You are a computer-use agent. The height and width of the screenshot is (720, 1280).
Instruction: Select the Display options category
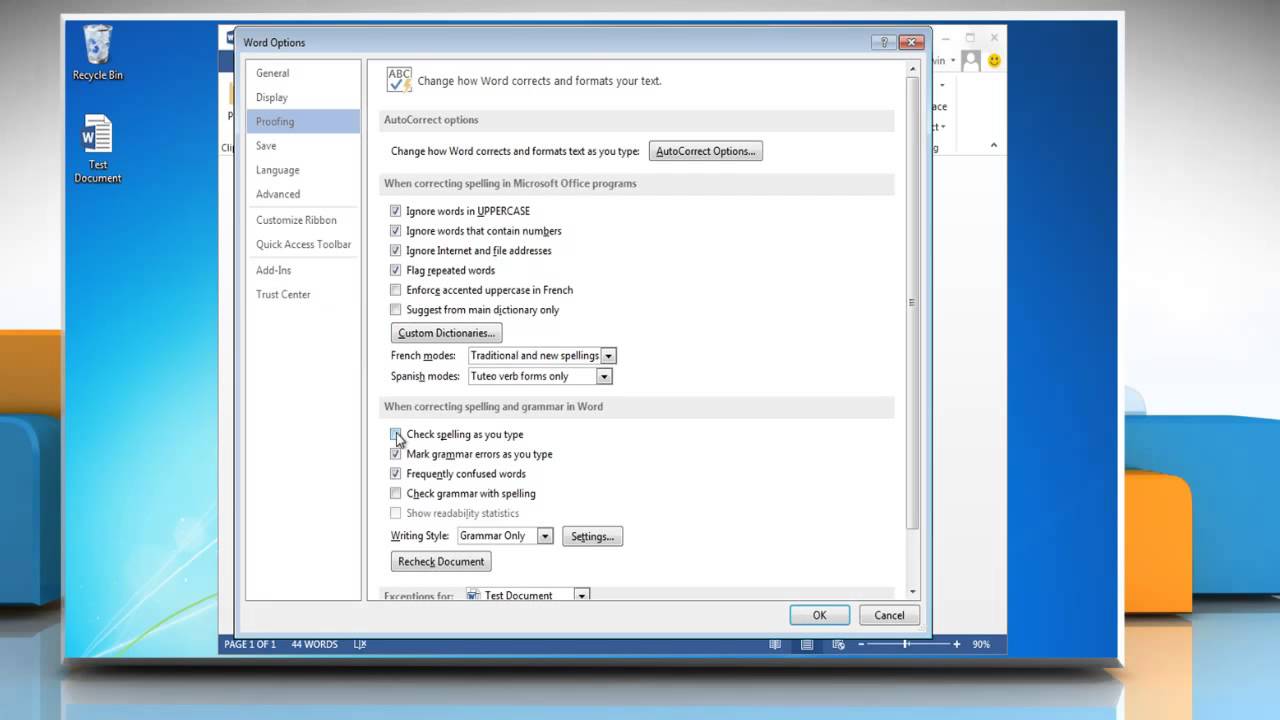tap(303, 97)
